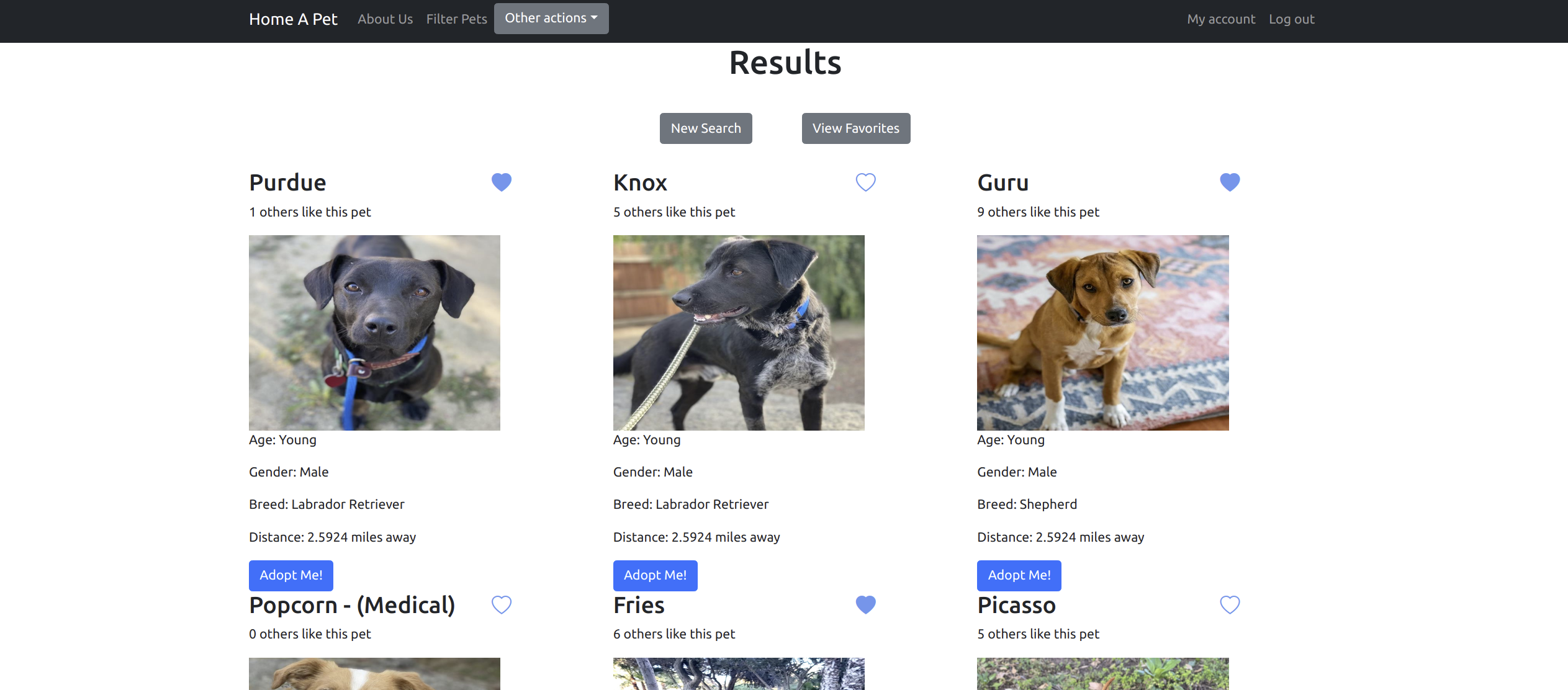Image resolution: width=1568 pixels, height=690 pixels.
Task: Click Adopt Me! under Knox
Action: click(x=656, y=576)
